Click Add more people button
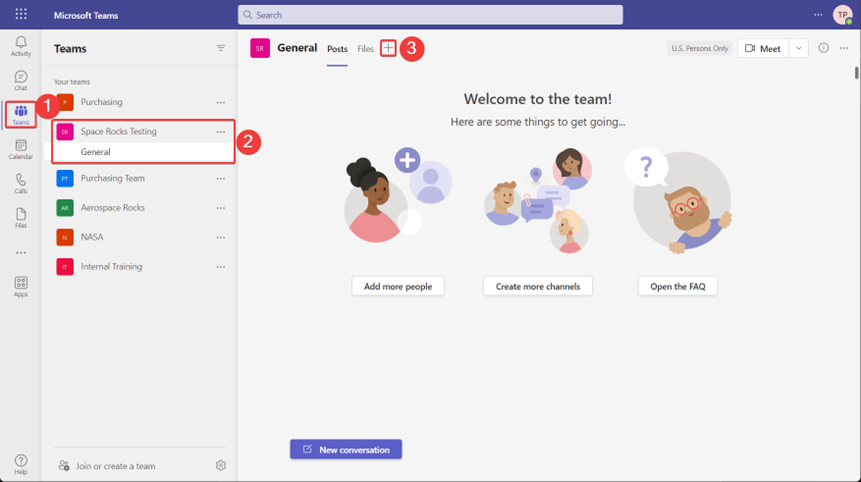The width and height of the screenshot is (861, 482). click(398, 287)
